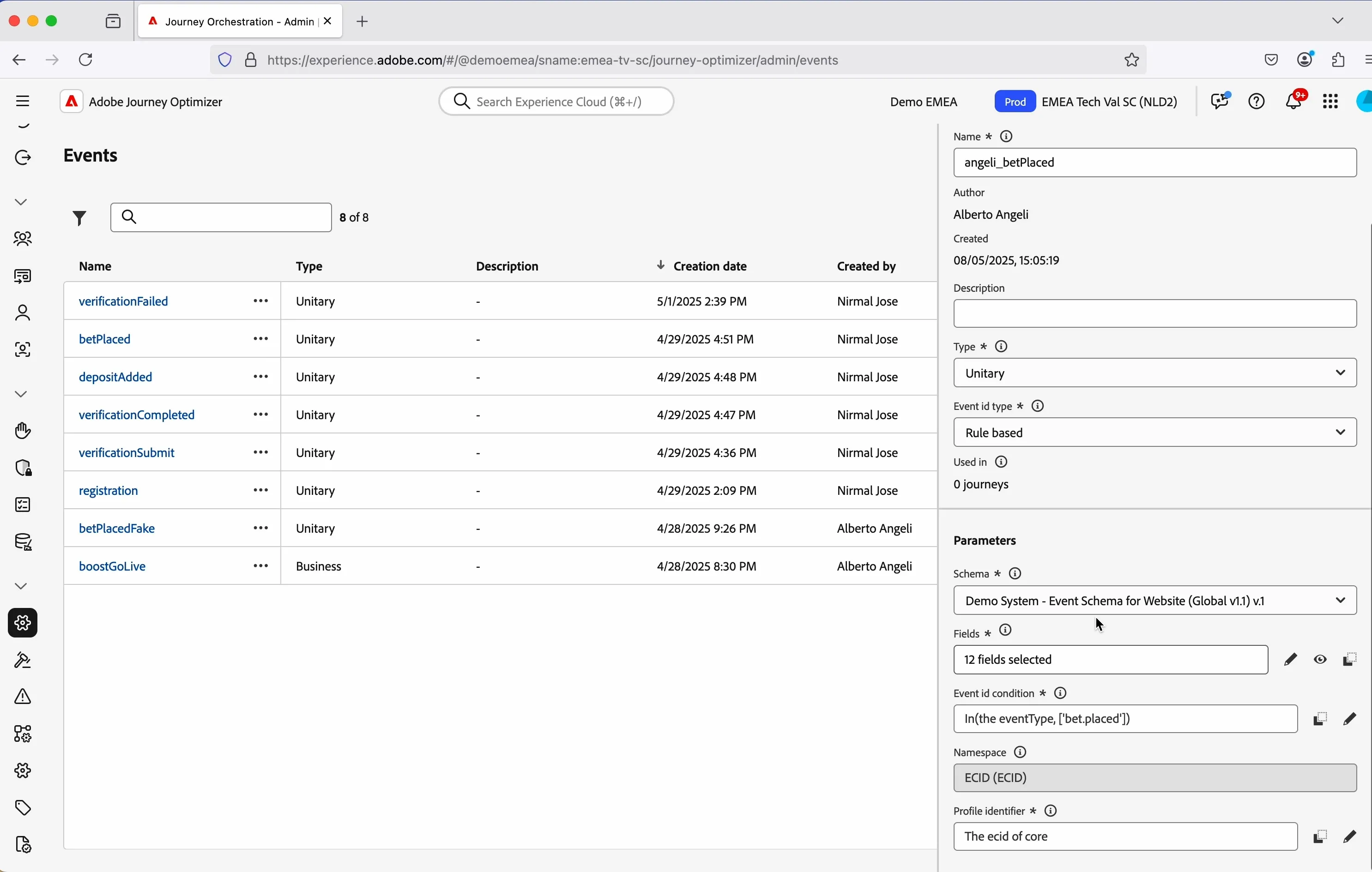Click the Events search input field

tap(221, 217)
